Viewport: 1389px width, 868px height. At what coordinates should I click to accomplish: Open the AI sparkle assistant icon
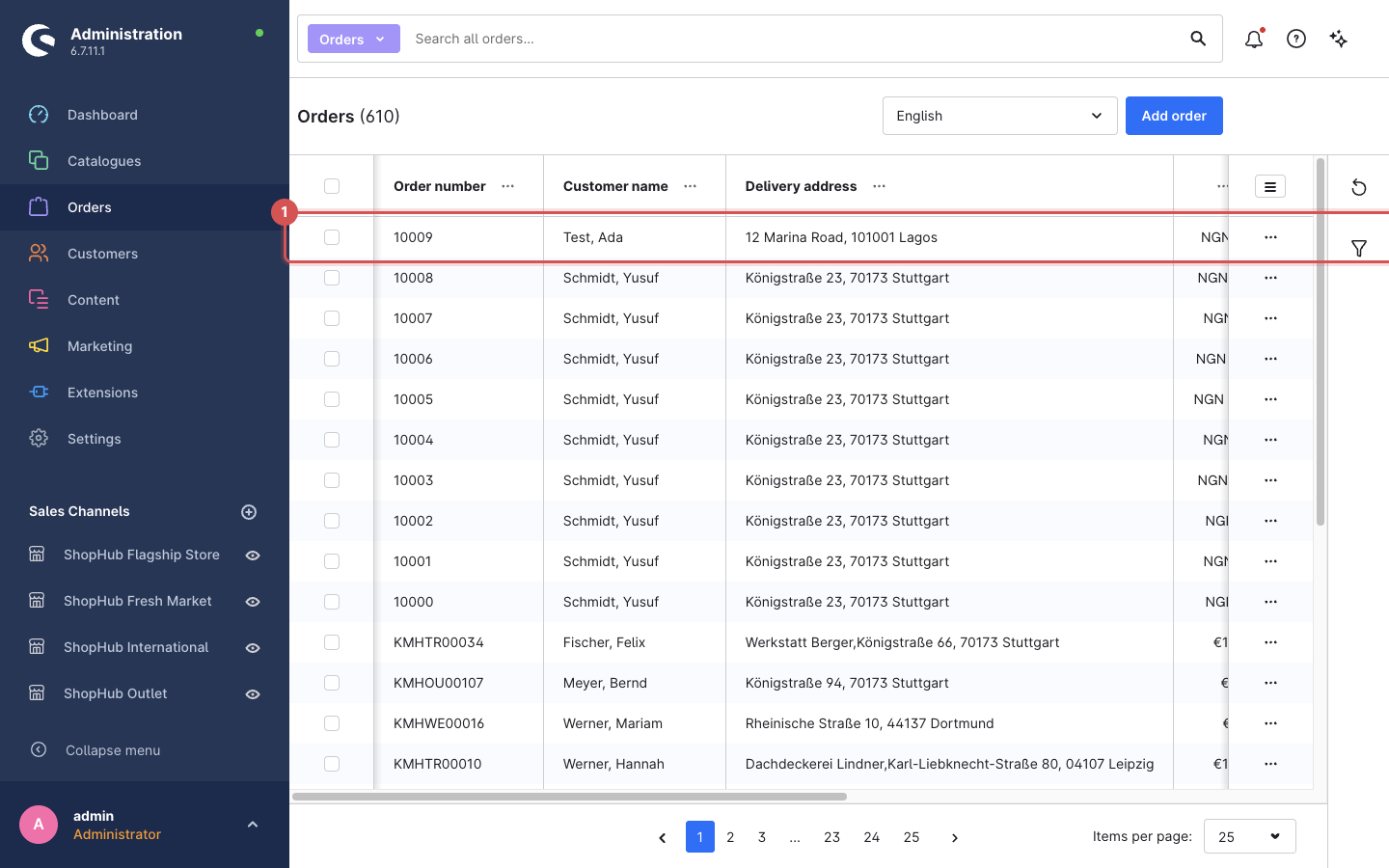(x=1339, y=39)
